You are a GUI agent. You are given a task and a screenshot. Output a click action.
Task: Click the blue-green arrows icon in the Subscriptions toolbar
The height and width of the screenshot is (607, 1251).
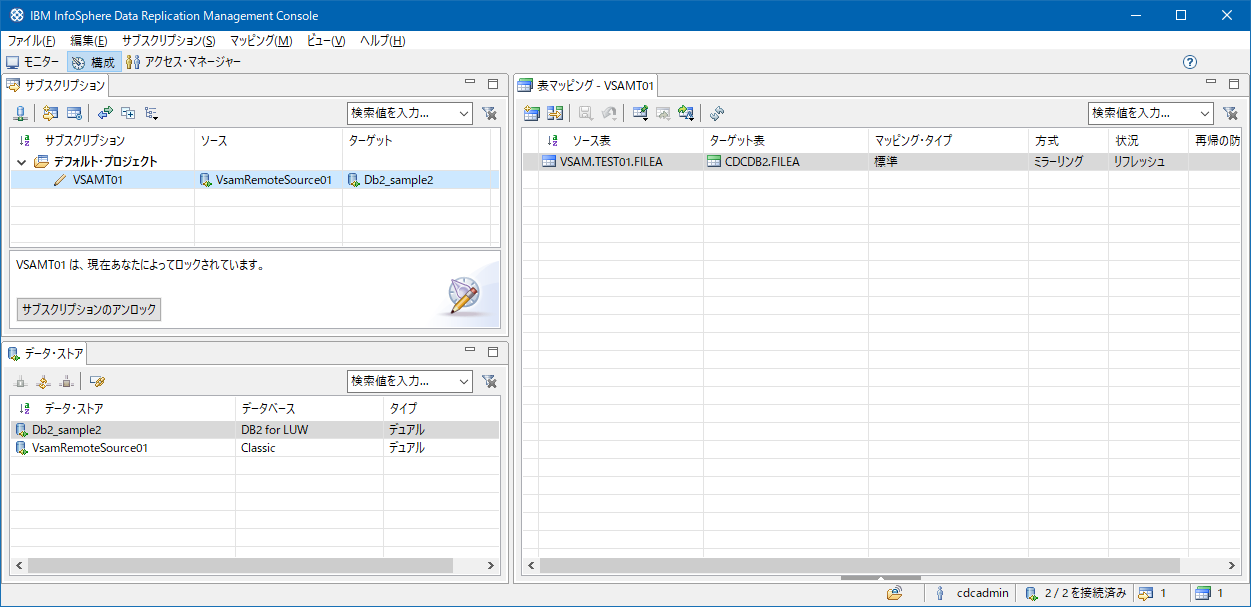[105, 113]
